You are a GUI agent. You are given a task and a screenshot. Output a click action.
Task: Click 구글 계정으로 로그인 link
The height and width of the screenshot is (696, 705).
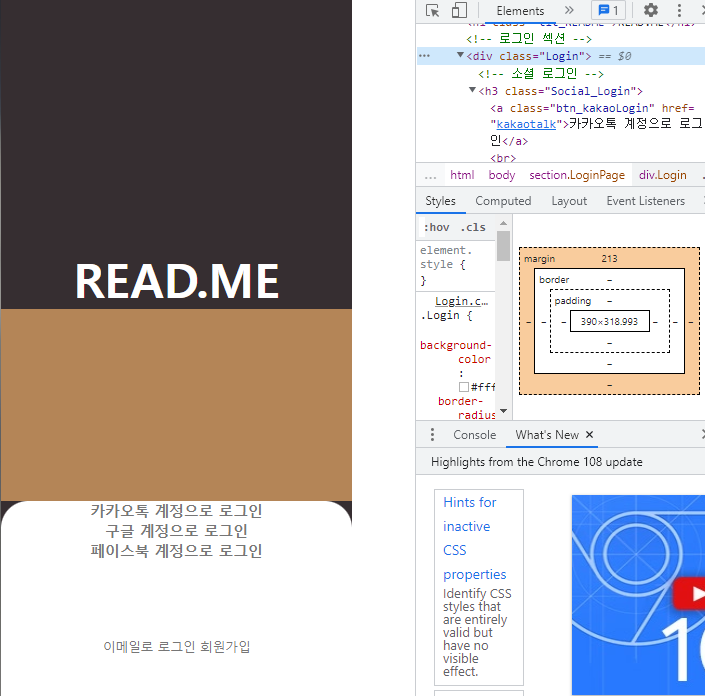tap(176, 531)
